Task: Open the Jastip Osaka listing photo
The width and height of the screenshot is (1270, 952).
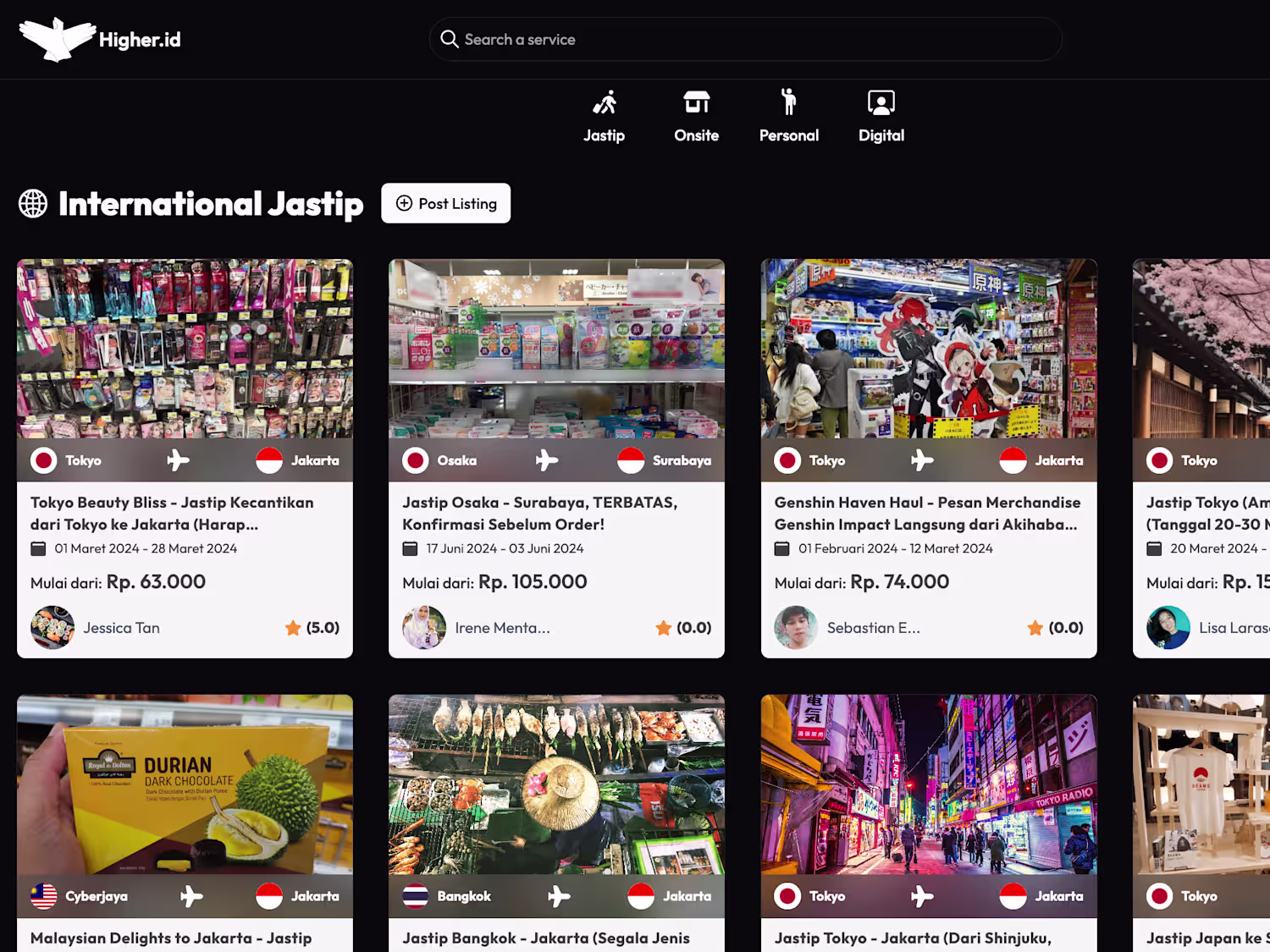Action: (556, 349)
